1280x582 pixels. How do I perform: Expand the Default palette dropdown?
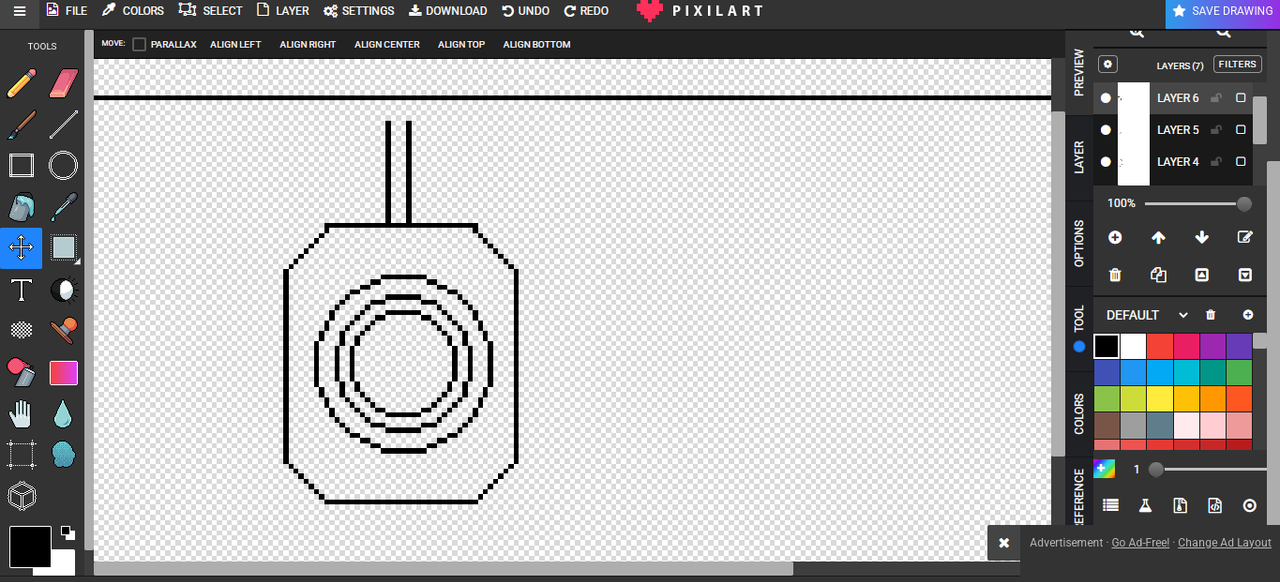(1183, 315)
